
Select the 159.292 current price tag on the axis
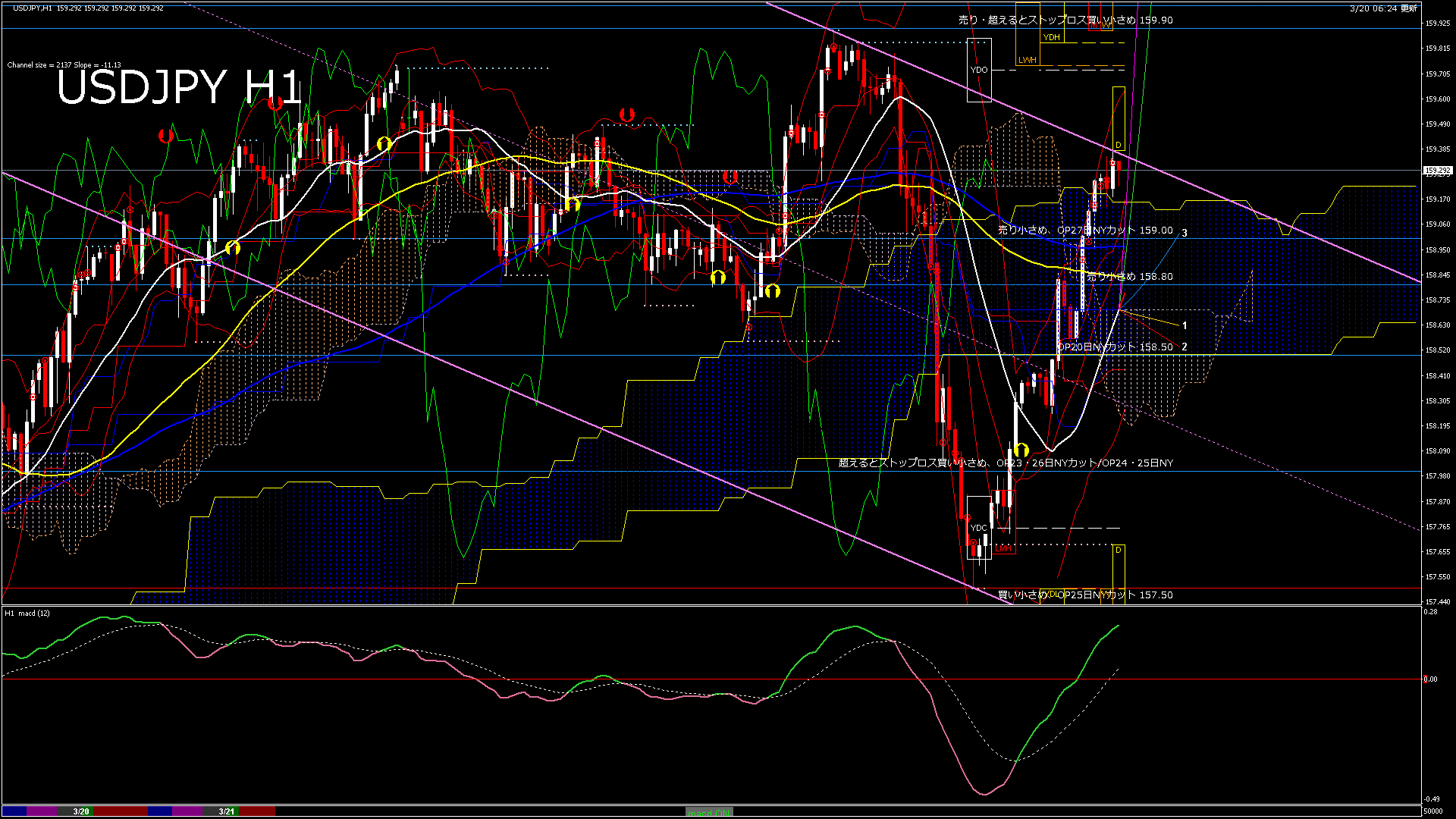[1439, 171]
